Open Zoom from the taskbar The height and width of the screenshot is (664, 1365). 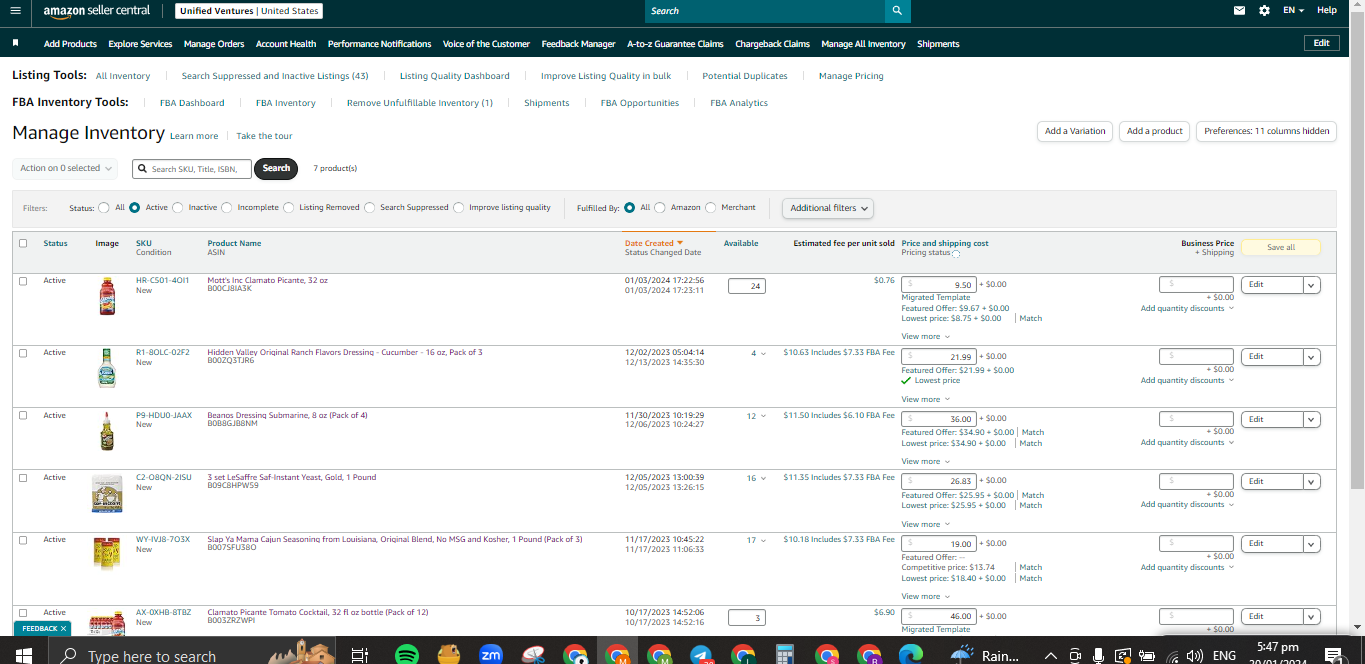point(491,655)
